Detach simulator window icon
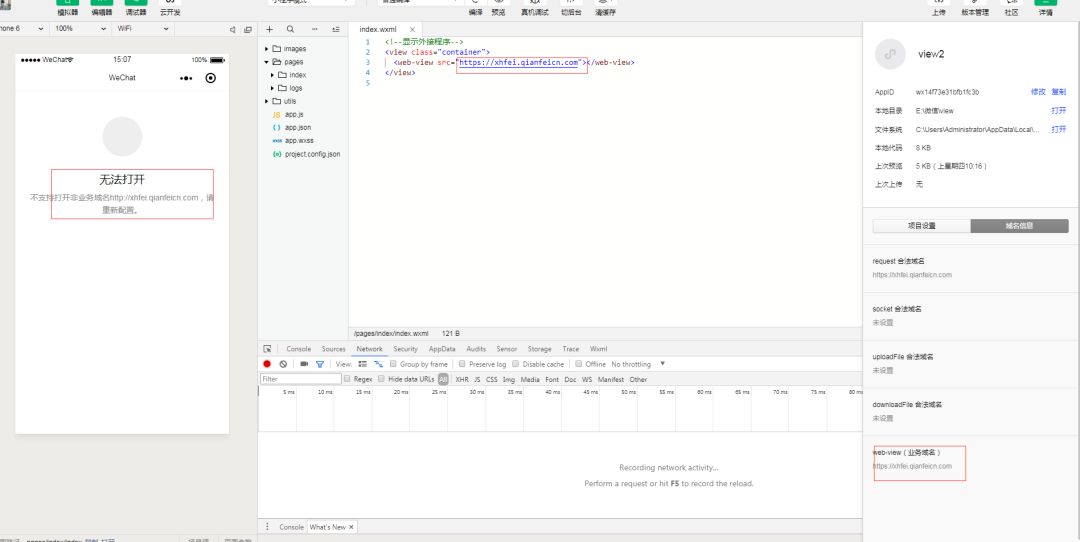Screen dimensions: 1080x542 [248, 29]
